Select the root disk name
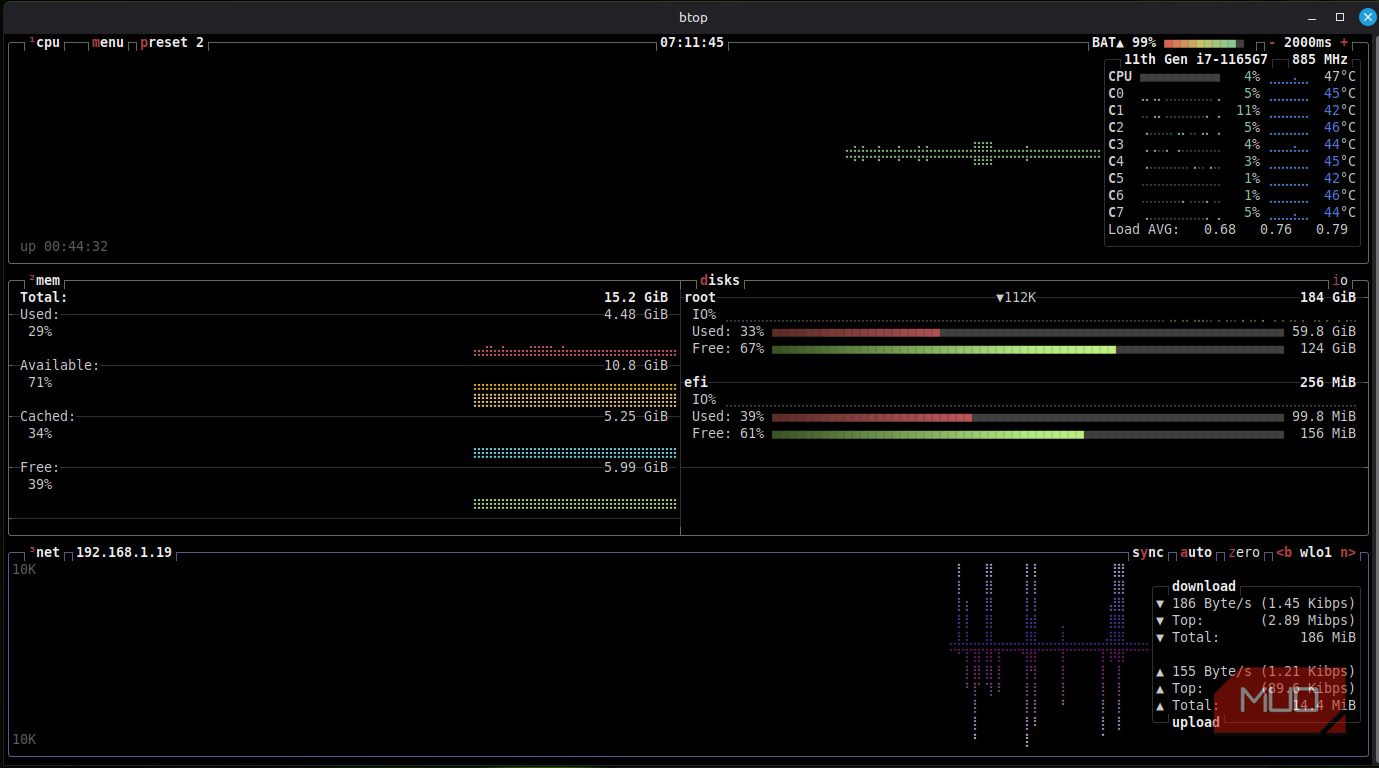This screenshot has height=768, width=1379. pos(700,298)
